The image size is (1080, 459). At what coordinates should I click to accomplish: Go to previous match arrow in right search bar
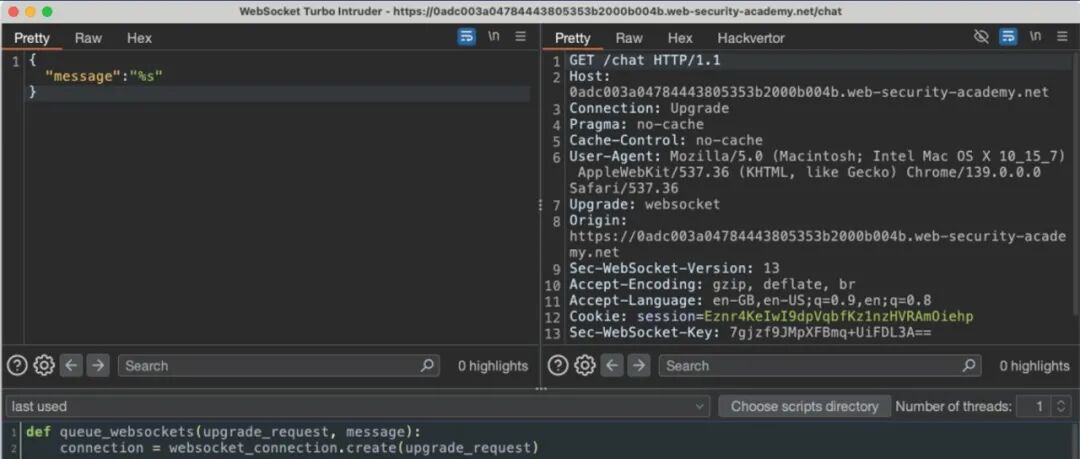click(x=612, y=365)
